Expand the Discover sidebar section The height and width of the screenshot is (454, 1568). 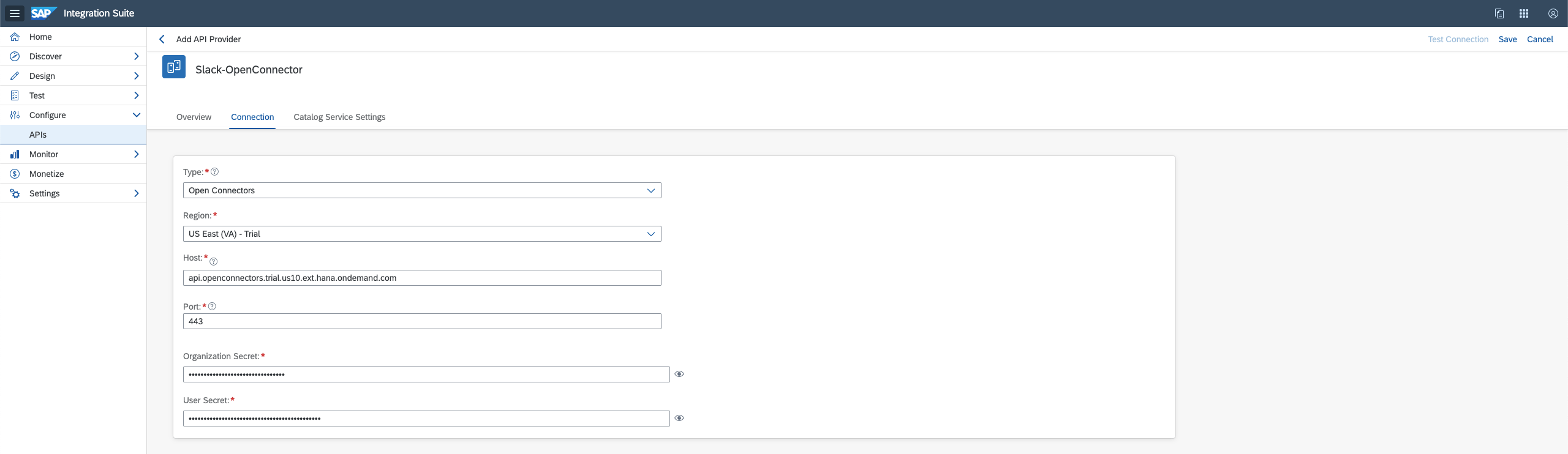(x=136, y=56)
